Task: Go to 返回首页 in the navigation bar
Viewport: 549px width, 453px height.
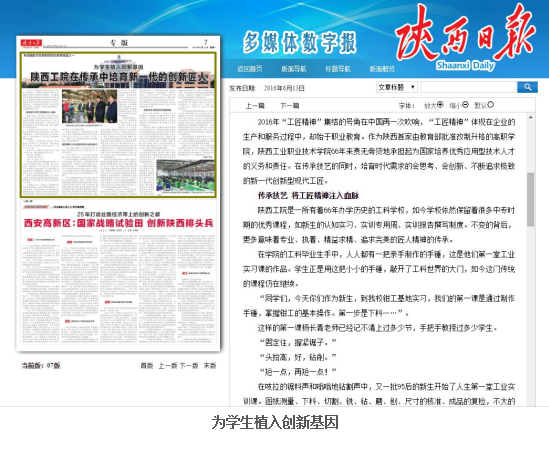Action: [250, 69]
